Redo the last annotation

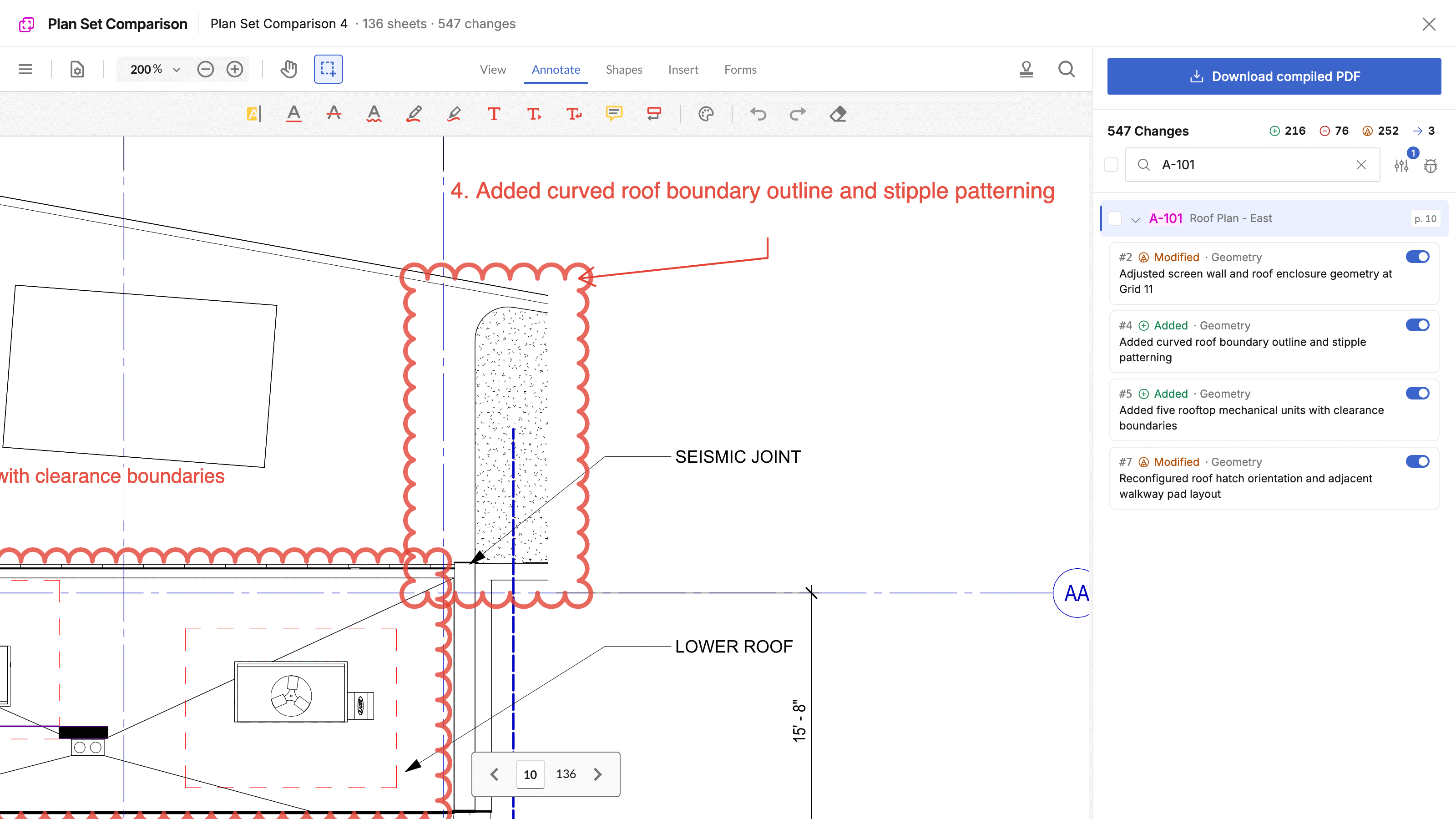coord(798,114)
